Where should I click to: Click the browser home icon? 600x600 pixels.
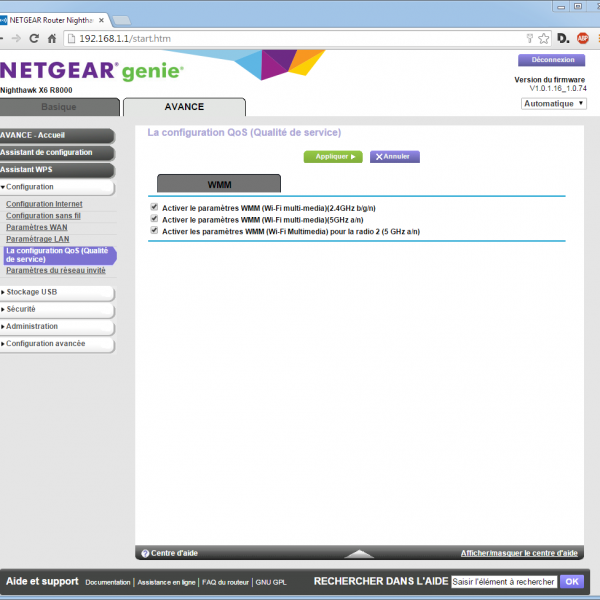52,38
